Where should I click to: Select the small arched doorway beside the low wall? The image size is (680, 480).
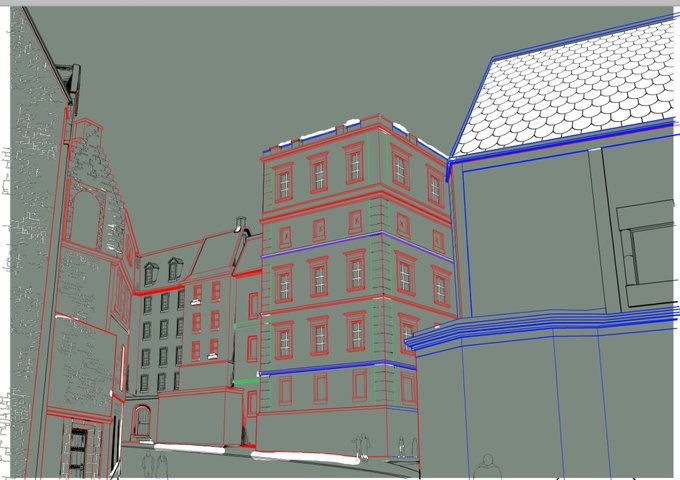click(x=142, y=420)
